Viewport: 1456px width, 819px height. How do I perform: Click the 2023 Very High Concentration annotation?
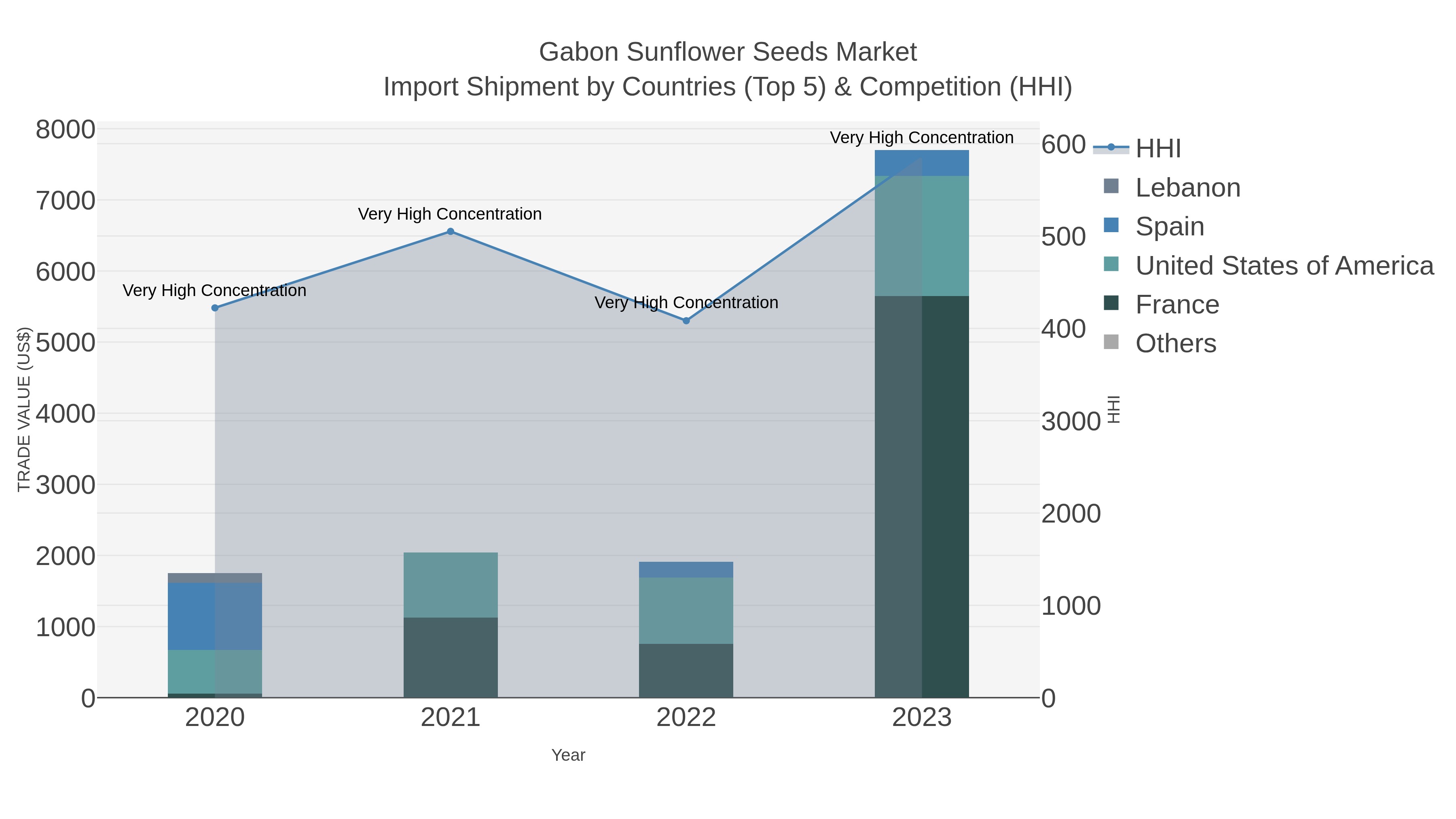click(922, 138)
